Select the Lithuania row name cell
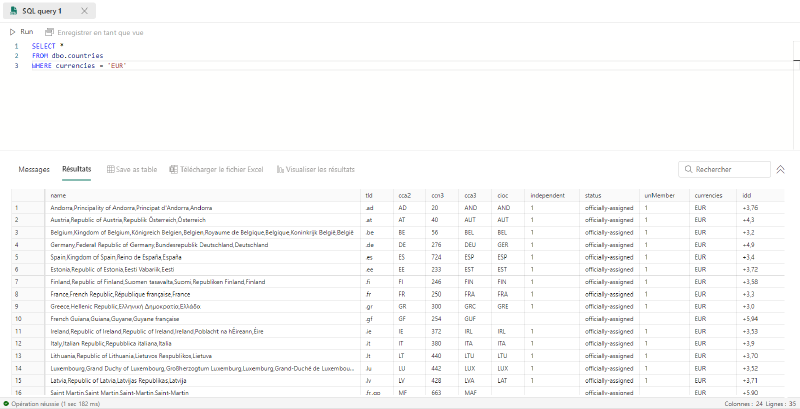Screen dimensions: 800x409 204,356
